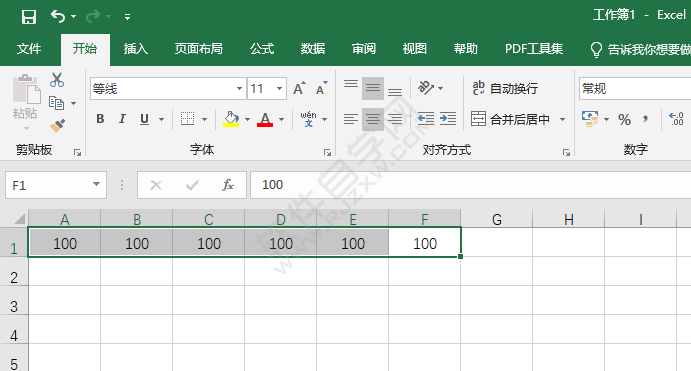Click the Accounting number format icon
The width and height of the screenshot is (691, 371).
tap(590, 119)
